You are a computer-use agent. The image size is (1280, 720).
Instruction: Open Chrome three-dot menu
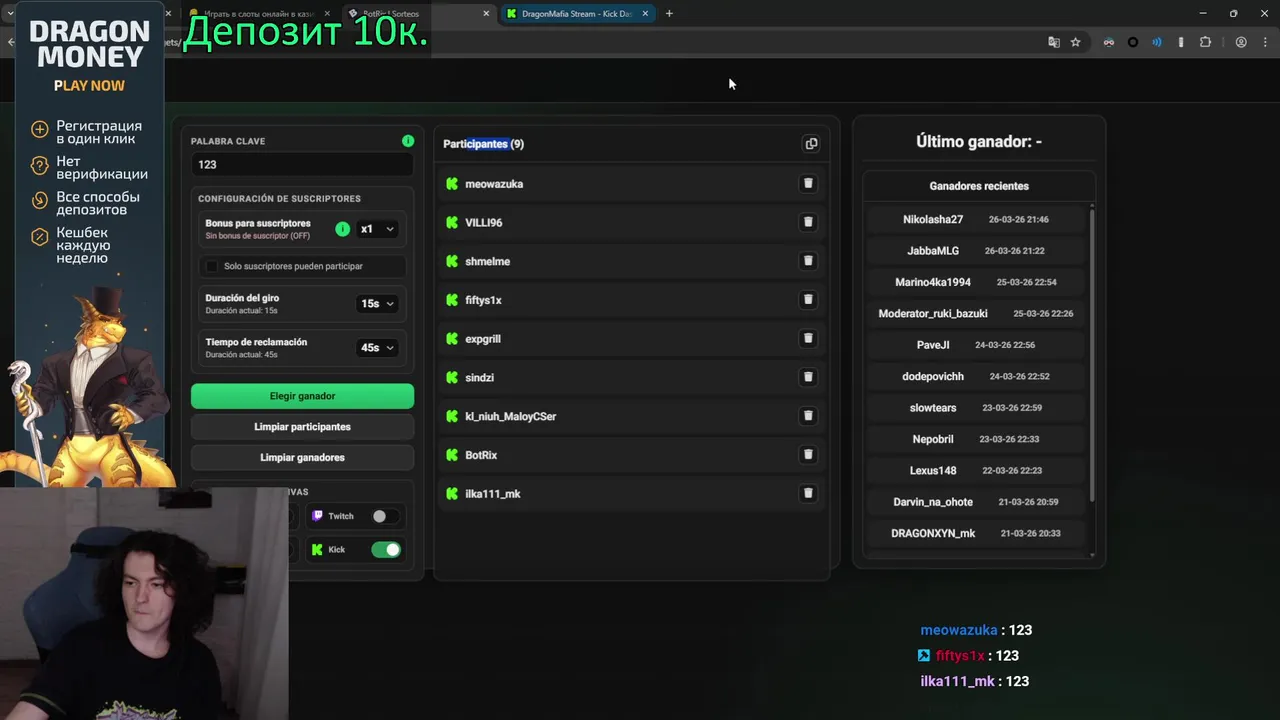(1263, 42)
